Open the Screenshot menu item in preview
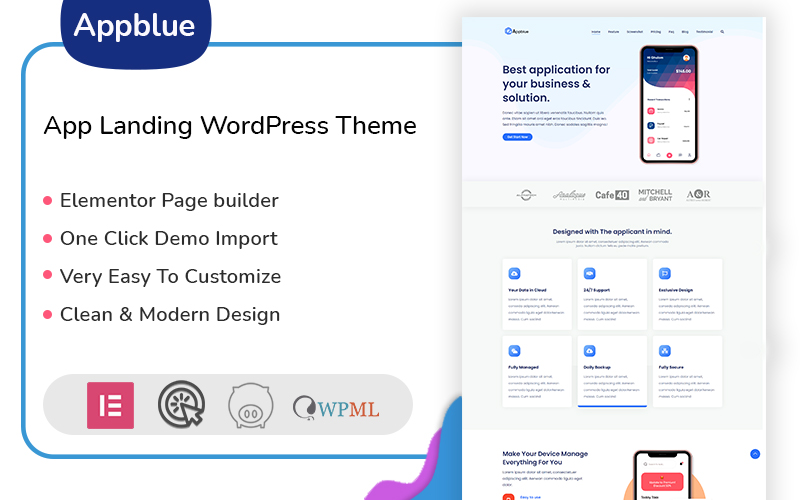 coord(635,32)
